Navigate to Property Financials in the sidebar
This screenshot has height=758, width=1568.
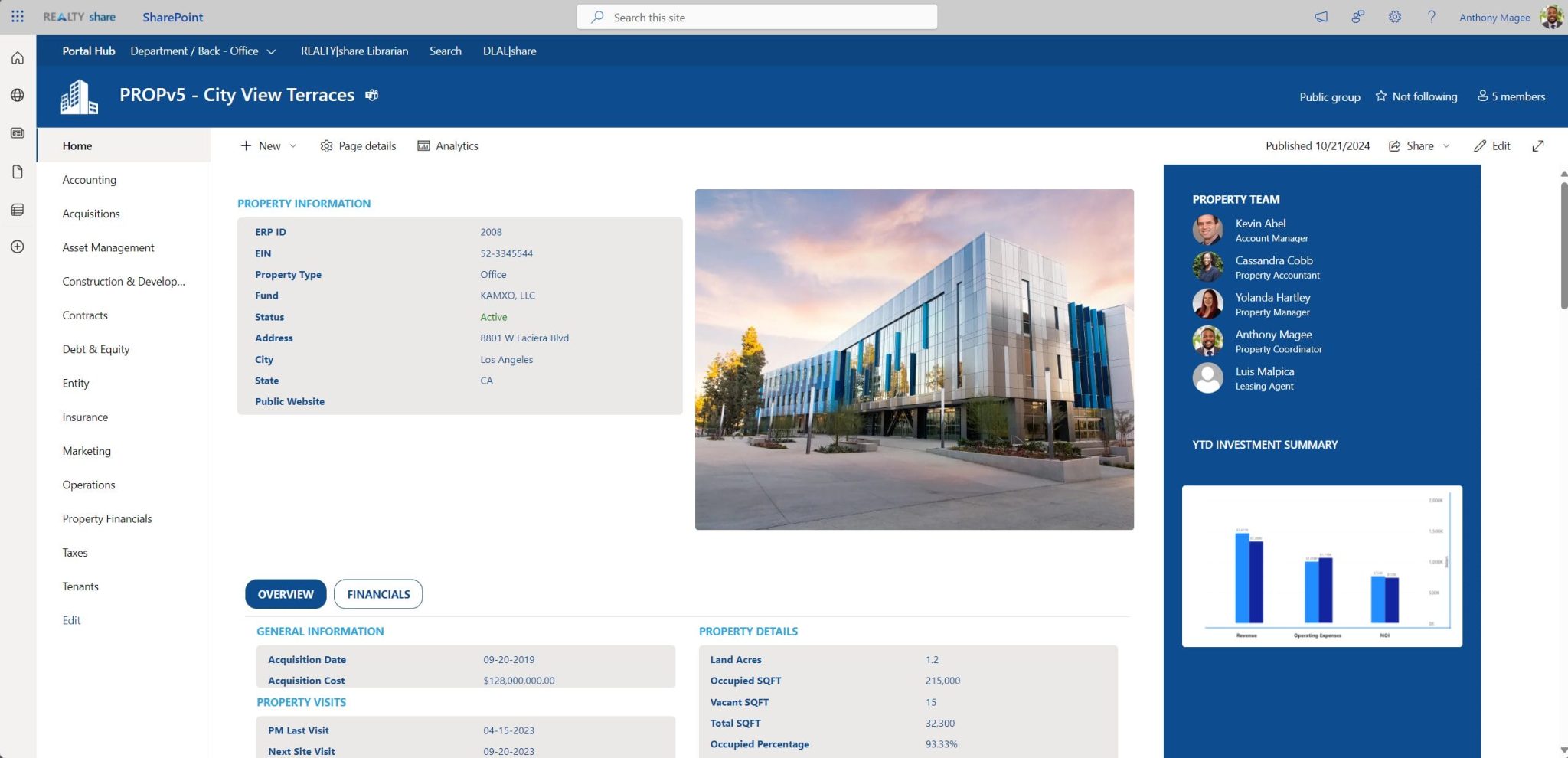coord(107,518)
